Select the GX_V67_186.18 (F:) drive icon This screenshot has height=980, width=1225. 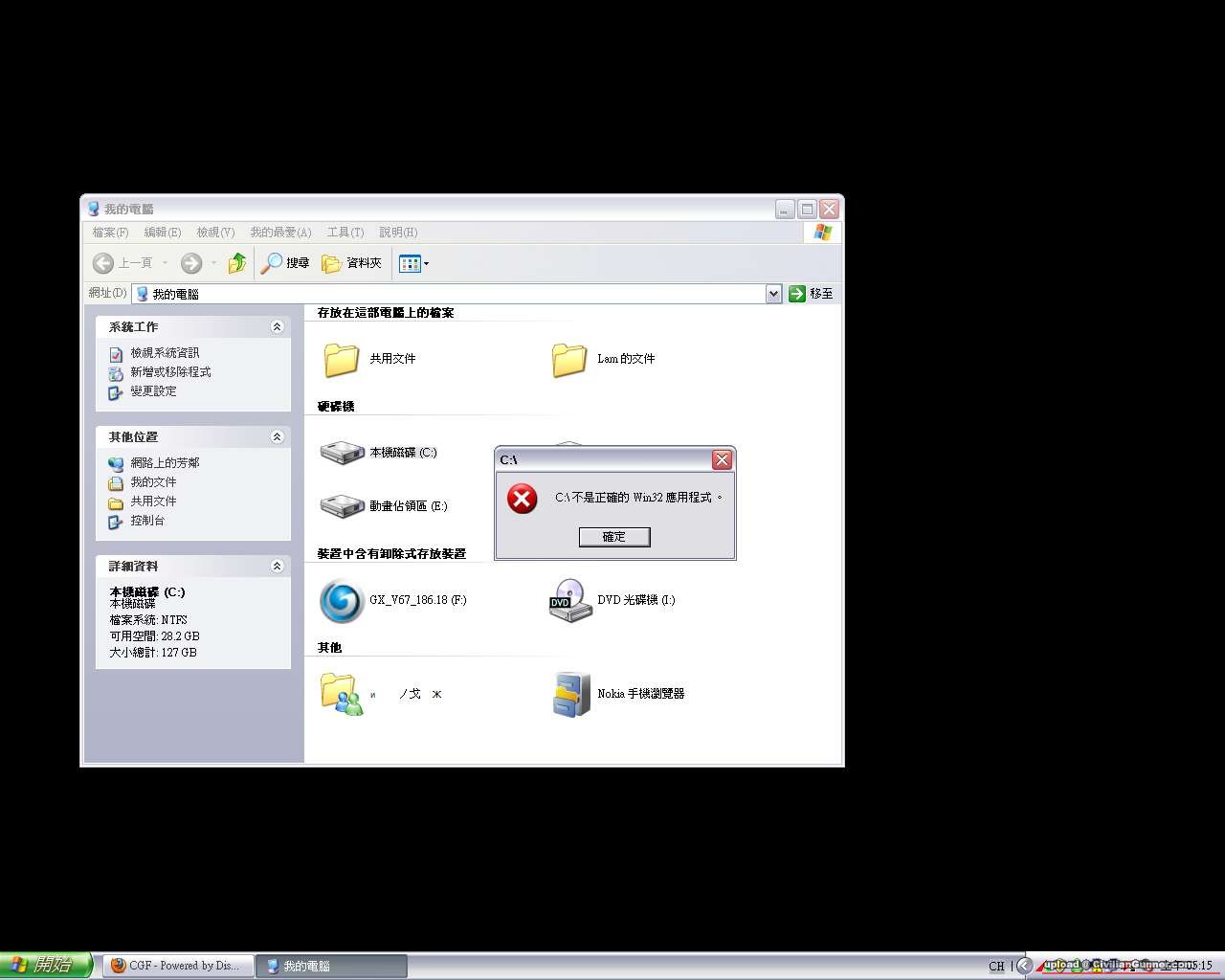(342, 600)
